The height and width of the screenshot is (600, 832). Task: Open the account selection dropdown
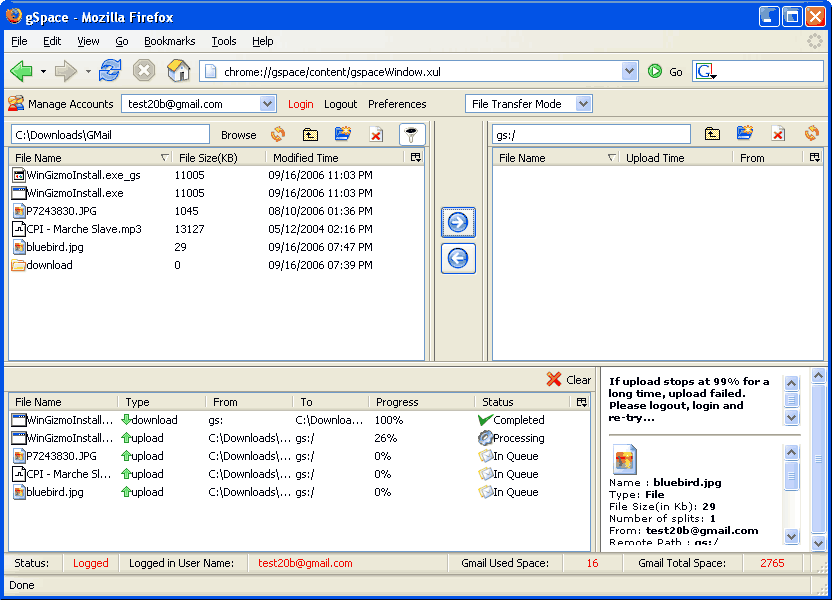[x=267, y=103]
